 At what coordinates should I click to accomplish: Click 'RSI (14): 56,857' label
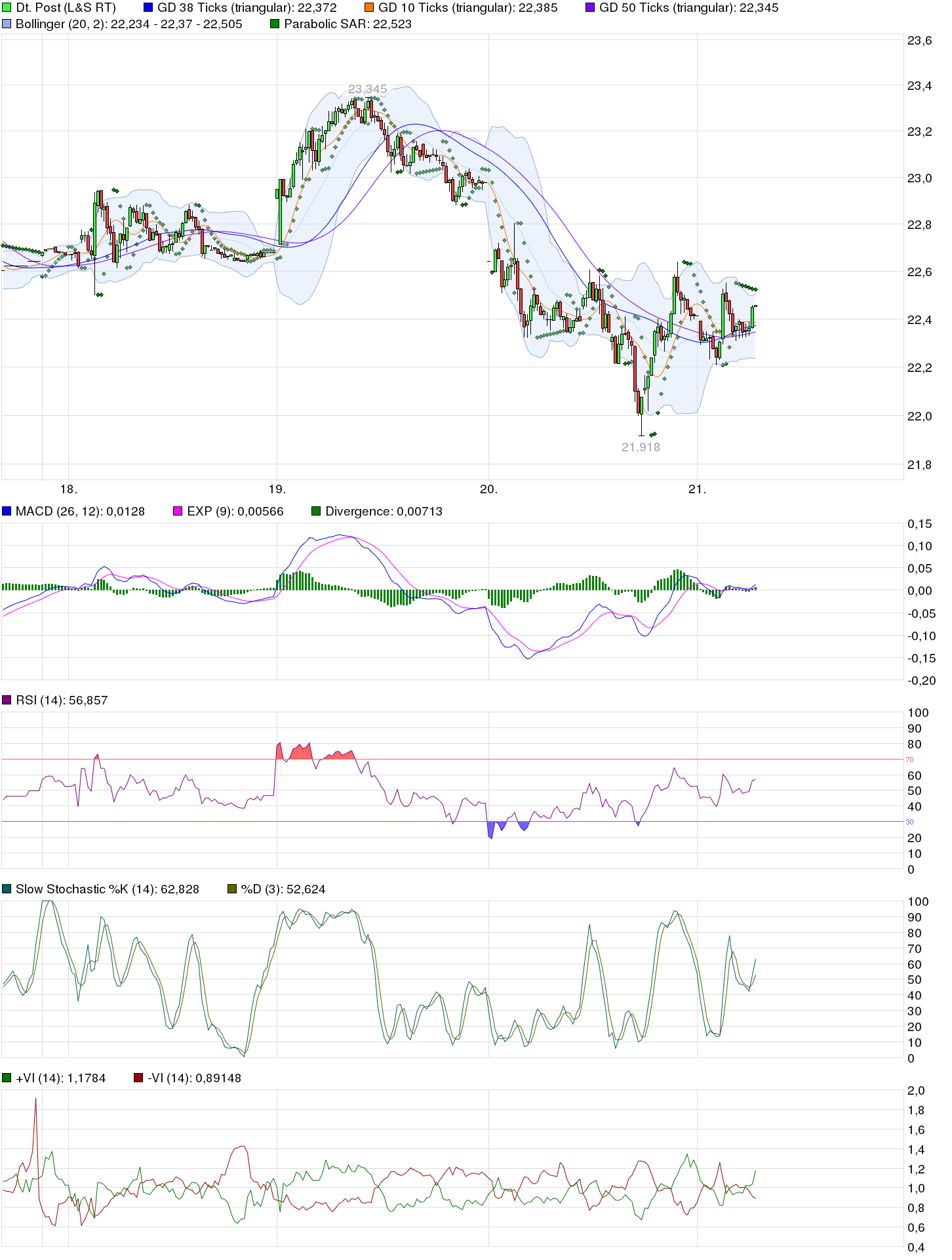pyautogui.click(x=62, y=700)
